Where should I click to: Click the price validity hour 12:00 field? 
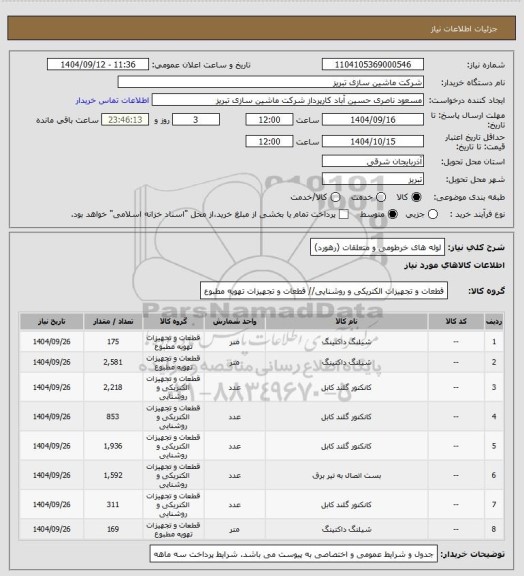[269, 141]
